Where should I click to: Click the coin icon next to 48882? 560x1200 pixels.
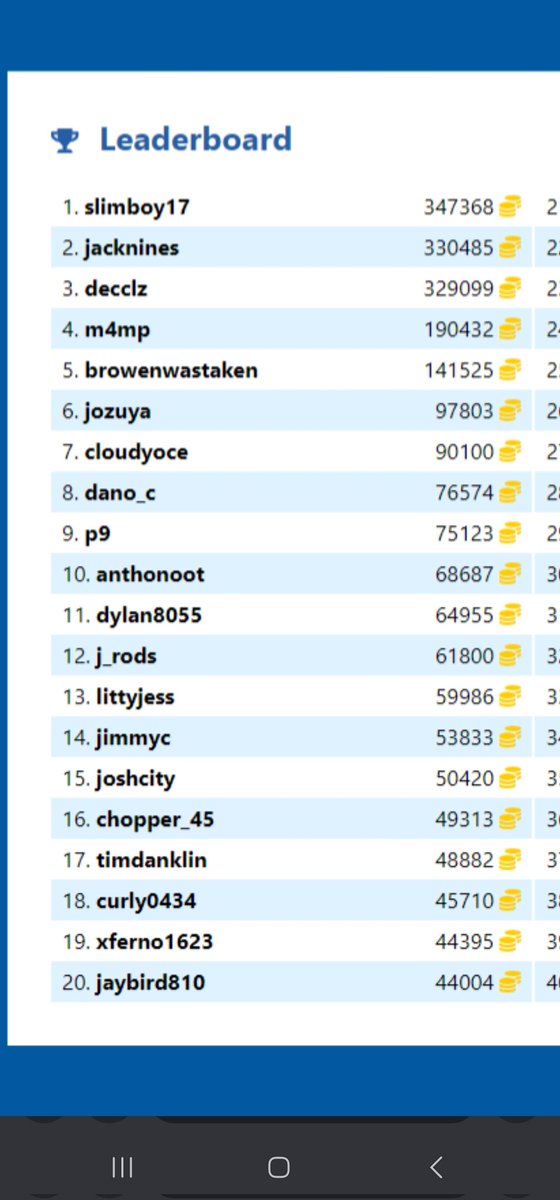[510, 860]
